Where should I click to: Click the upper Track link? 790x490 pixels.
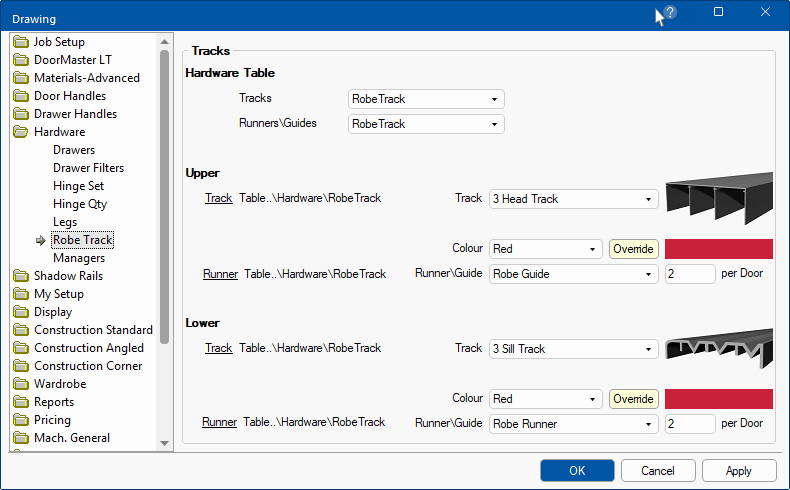pyautogui.click(x=218, y=198)
